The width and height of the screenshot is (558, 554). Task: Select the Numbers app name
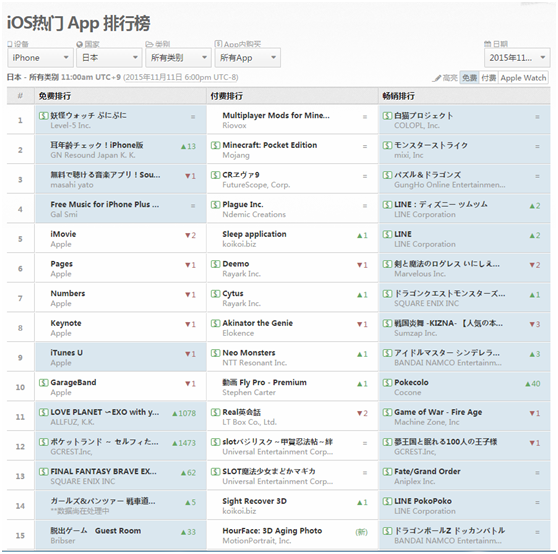[68, 294]
